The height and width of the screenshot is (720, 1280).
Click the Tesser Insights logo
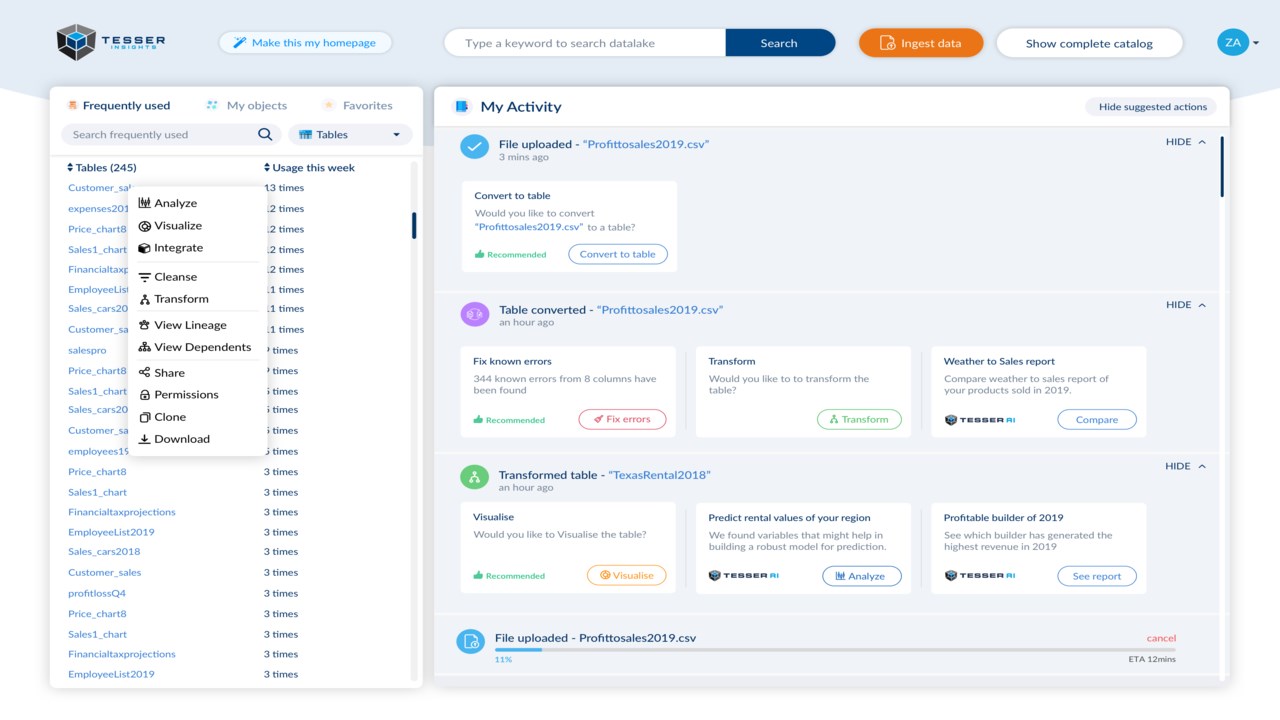pos(111,42)
